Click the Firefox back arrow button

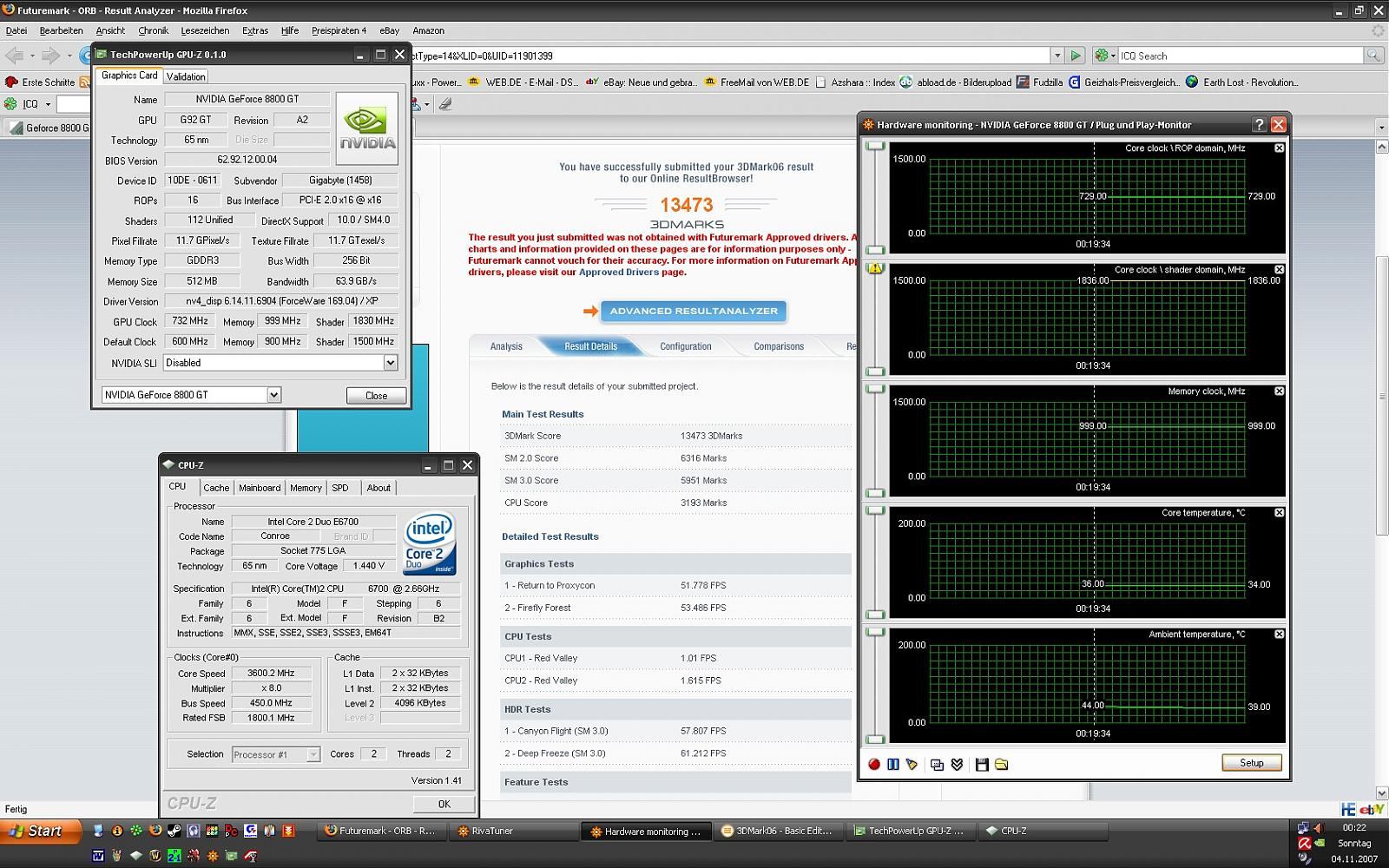(15, 56)
